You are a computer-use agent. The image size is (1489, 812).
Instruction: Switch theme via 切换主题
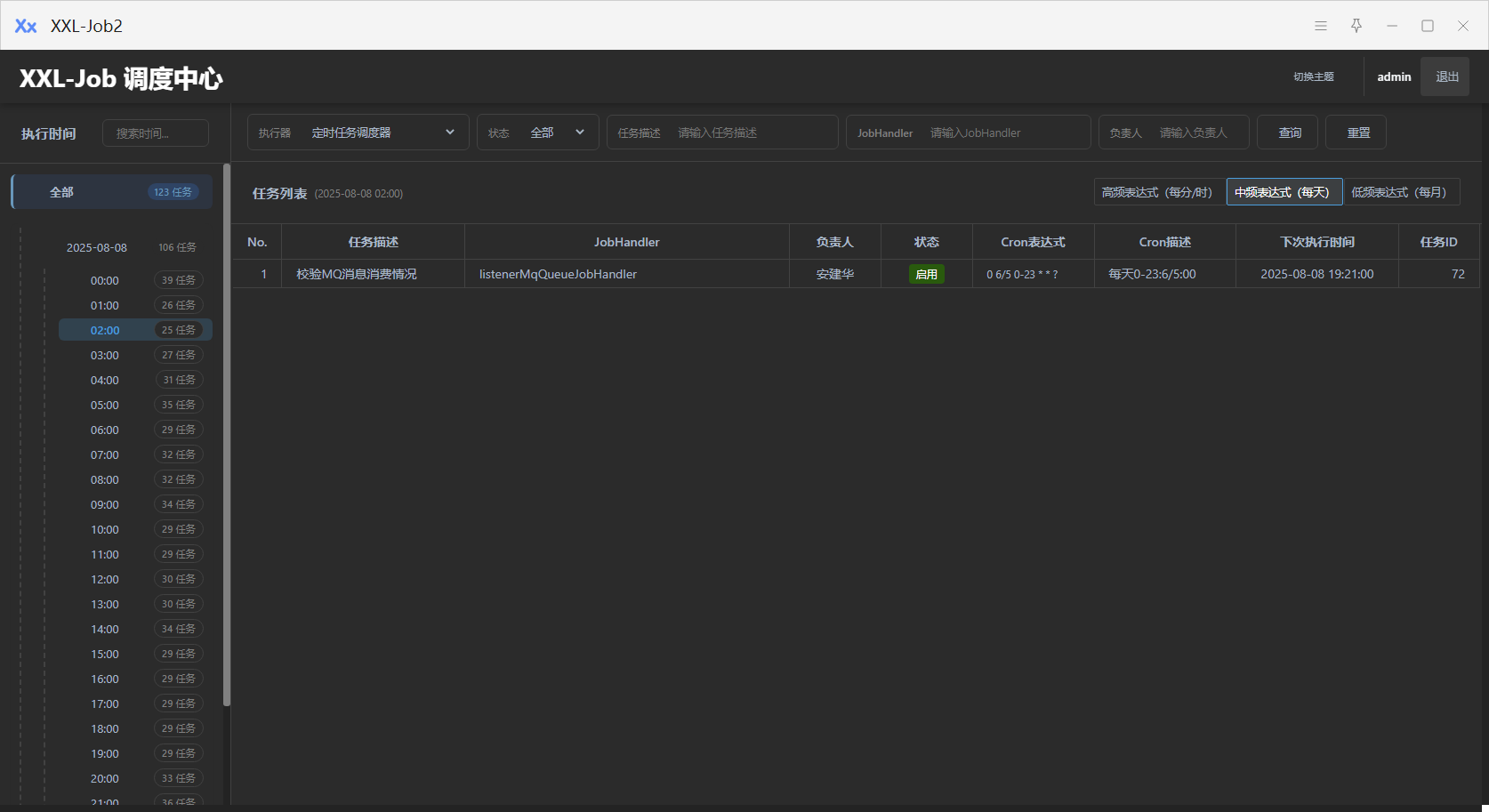click(x=1314, y=77)
